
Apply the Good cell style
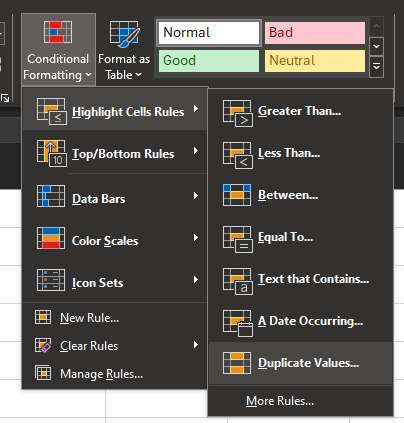tap(209, 61)
